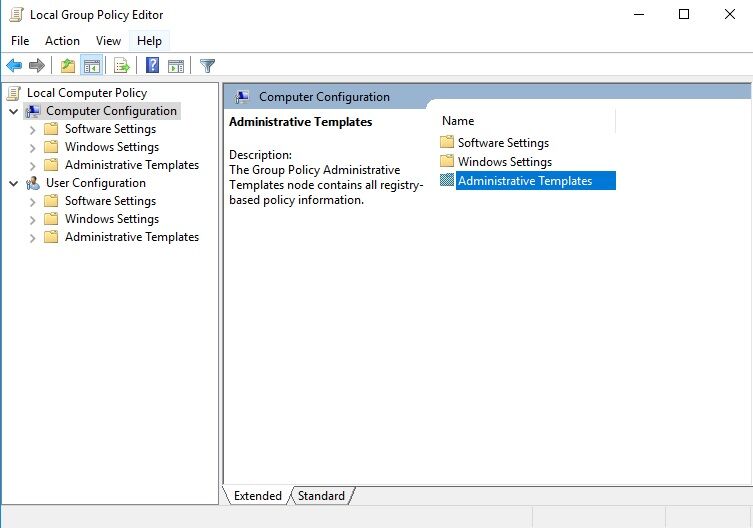Viewport: 753px width, 528px height.
Task: Expand Windows Settings under User Configuration
Action: pyautogui.click(x=32, y=220)
